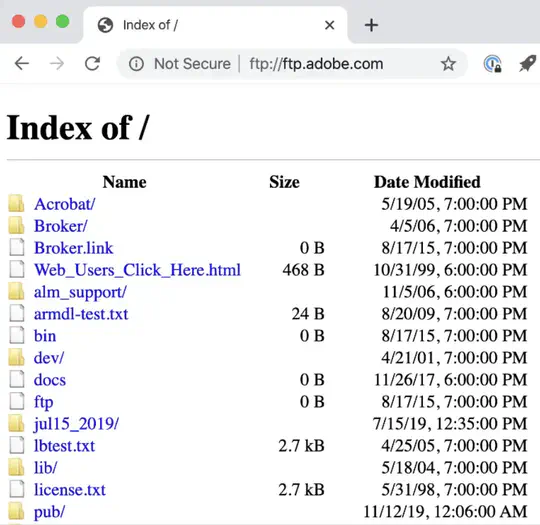Viewport: 540px width, 525px height.
Task: View the license.txt file
Action: click(x=70, y=490)
